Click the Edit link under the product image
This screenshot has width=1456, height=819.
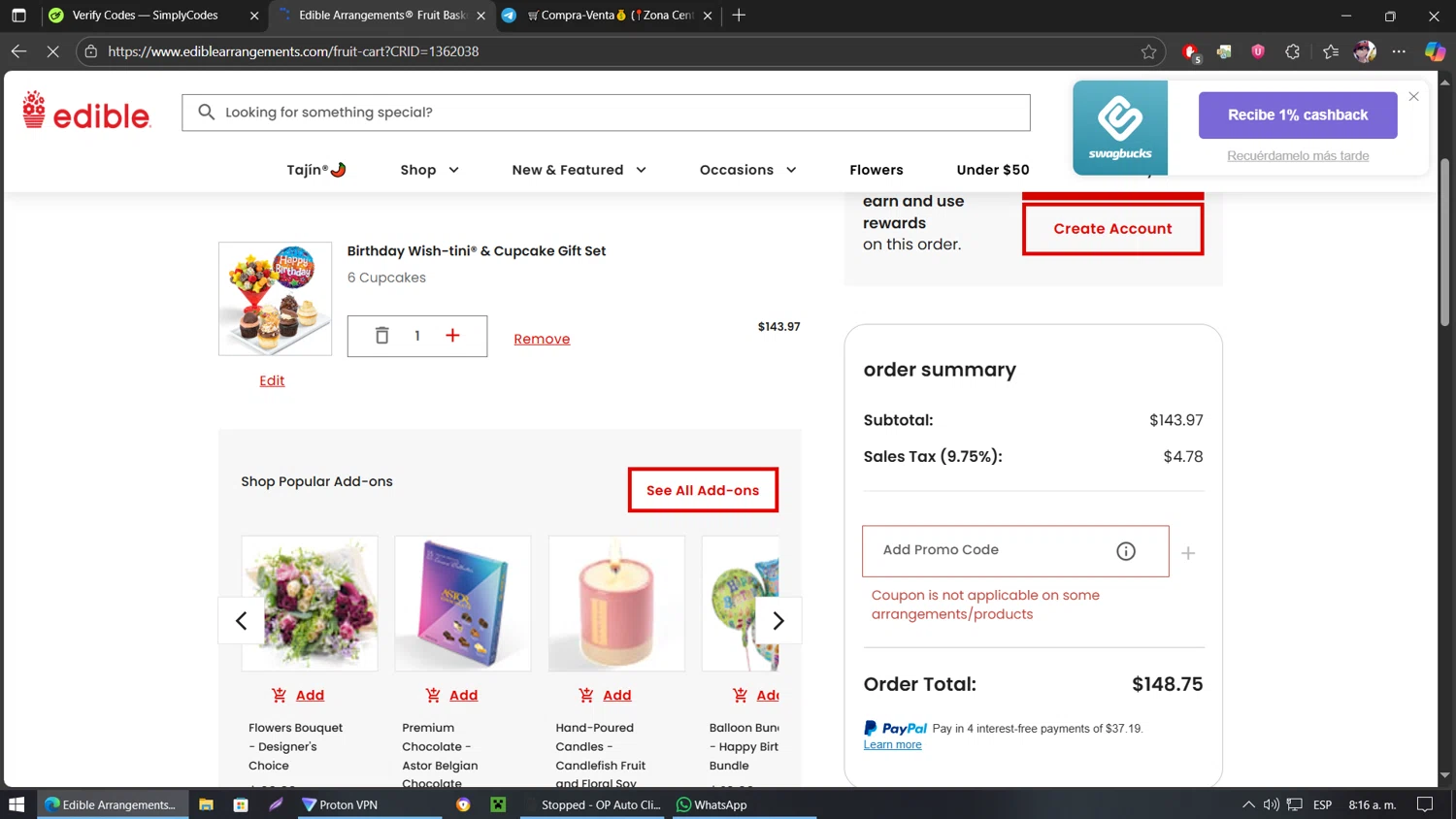pos(272,380)
